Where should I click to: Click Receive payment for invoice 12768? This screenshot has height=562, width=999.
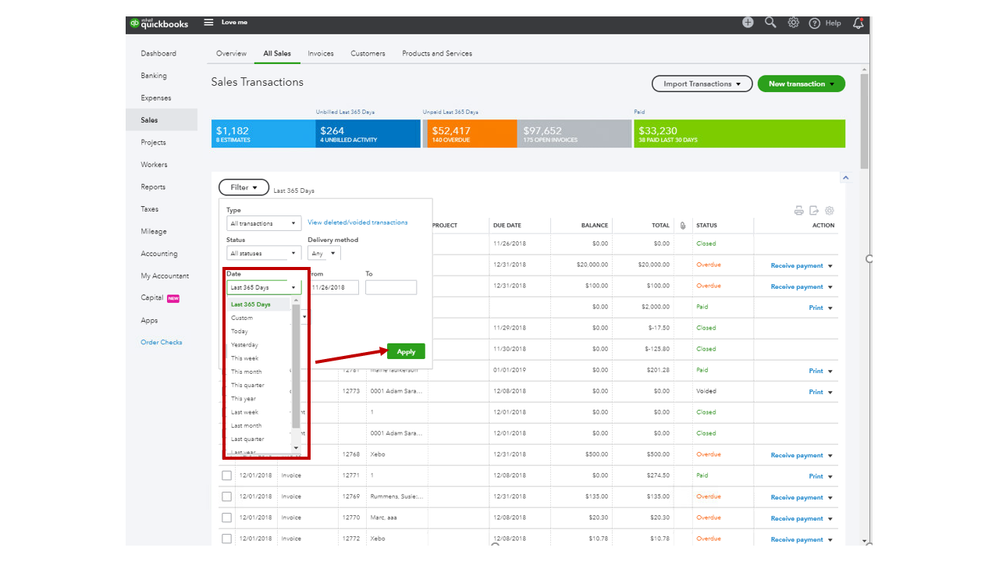coord(796,455)
